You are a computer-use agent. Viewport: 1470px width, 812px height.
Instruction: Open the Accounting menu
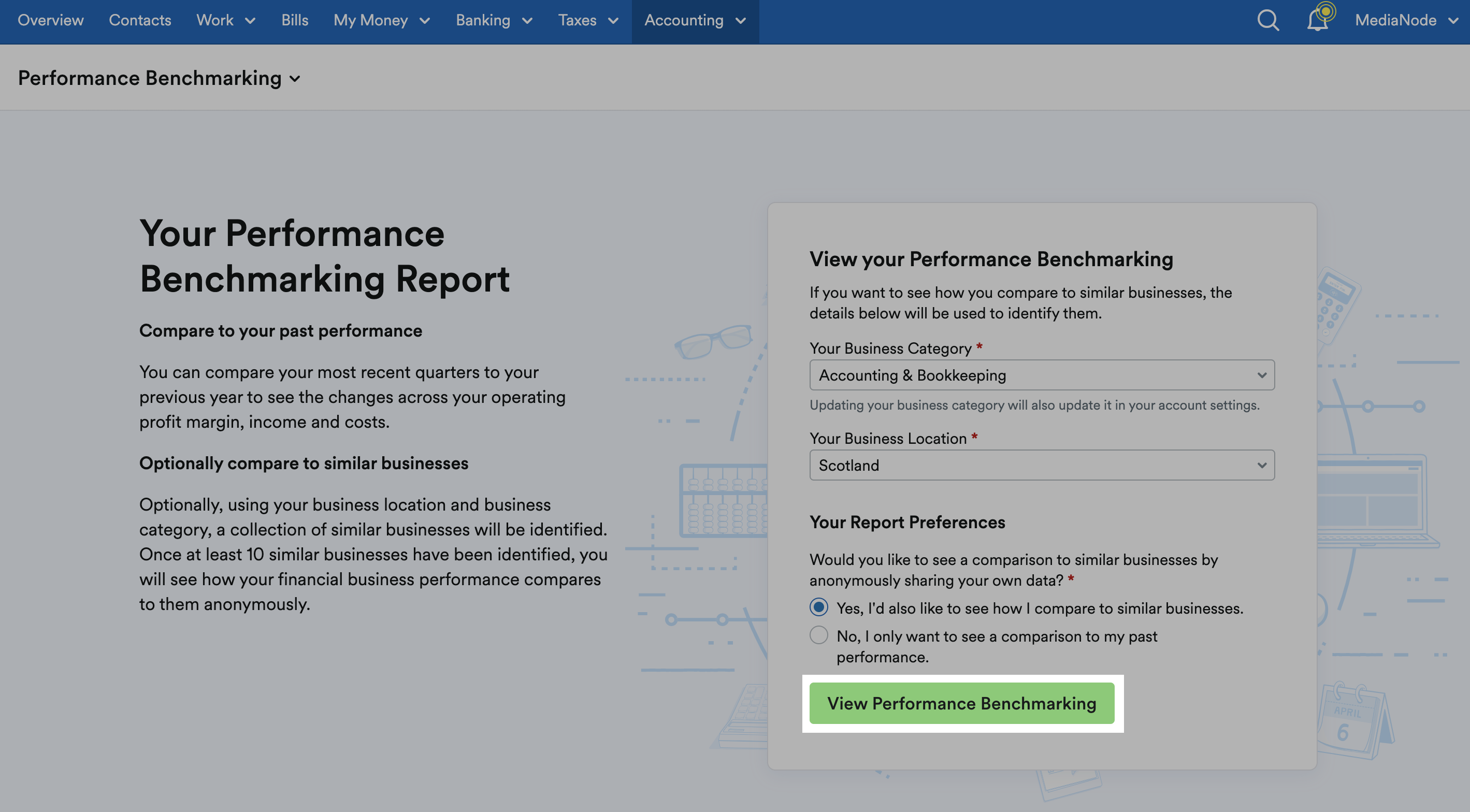(x=695, y=21)
